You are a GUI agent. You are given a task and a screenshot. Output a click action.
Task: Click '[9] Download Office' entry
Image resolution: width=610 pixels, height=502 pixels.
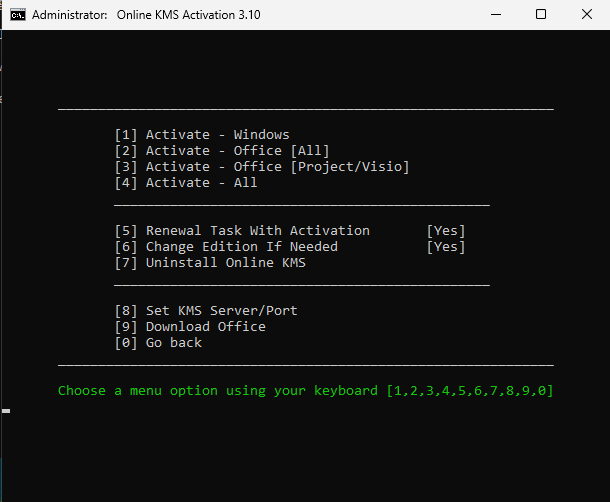point(190,326)
